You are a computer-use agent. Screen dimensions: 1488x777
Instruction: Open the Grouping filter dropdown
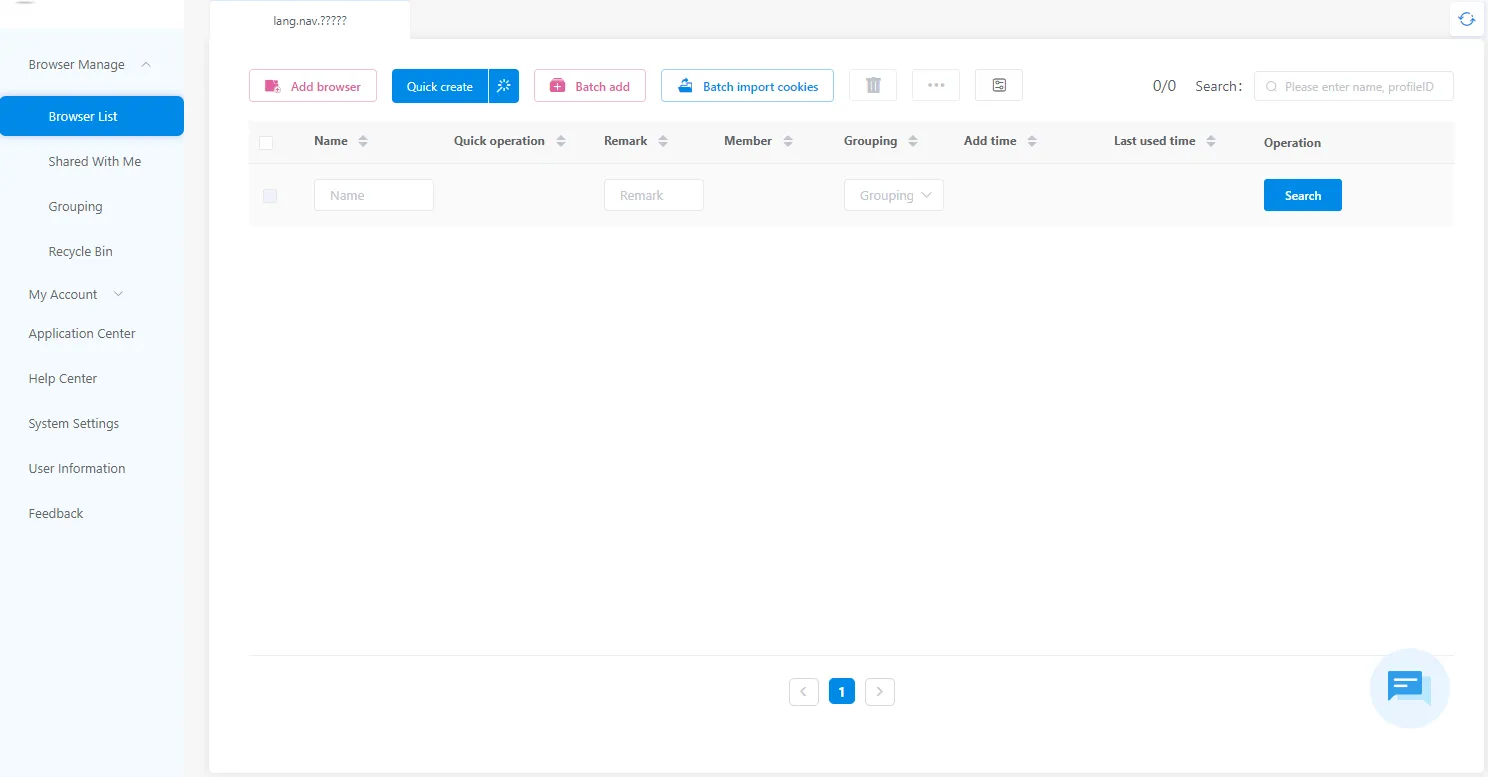pyautogui.click(x=893, y=196)
